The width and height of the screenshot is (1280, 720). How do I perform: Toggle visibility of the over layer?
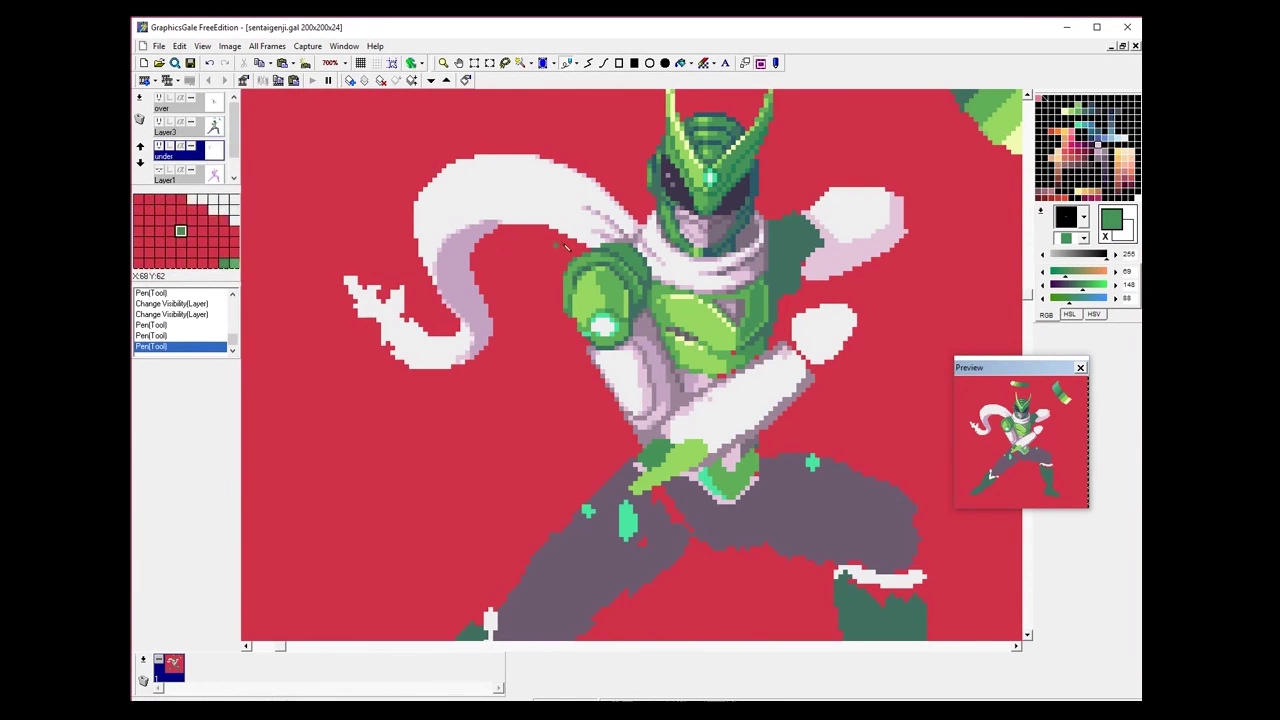click(159, 97)
